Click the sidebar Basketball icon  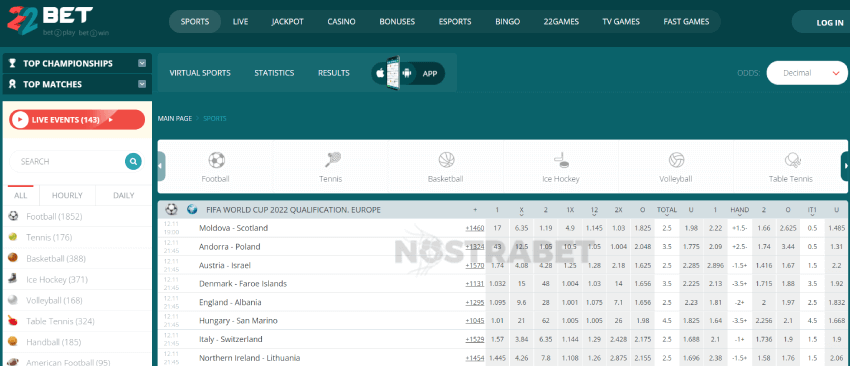[14, 258]
